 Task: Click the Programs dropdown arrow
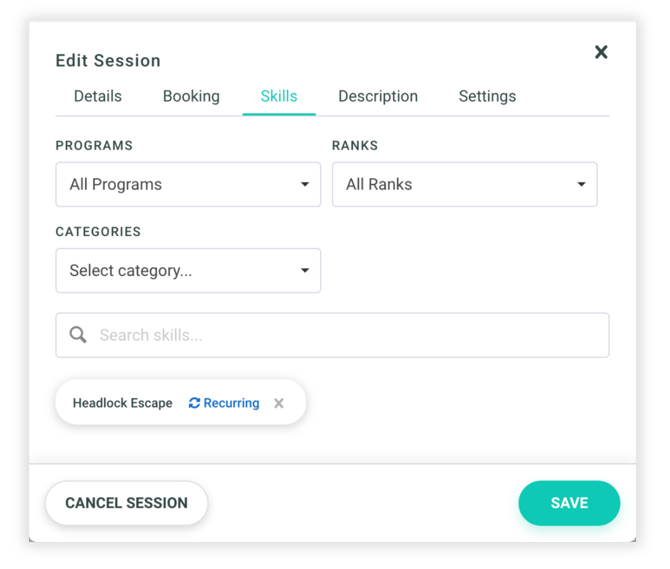pos(305,185)
